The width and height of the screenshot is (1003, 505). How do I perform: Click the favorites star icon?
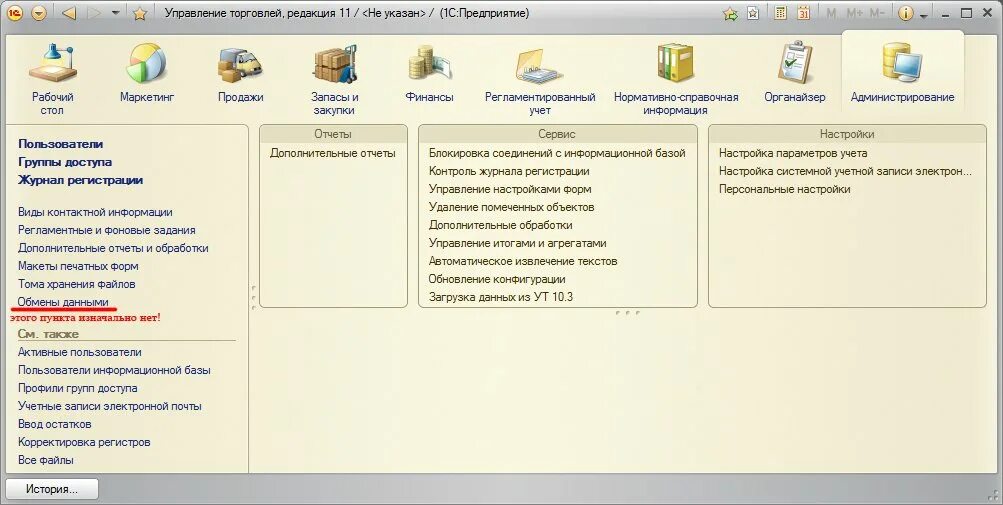click(x=139, y=13)
